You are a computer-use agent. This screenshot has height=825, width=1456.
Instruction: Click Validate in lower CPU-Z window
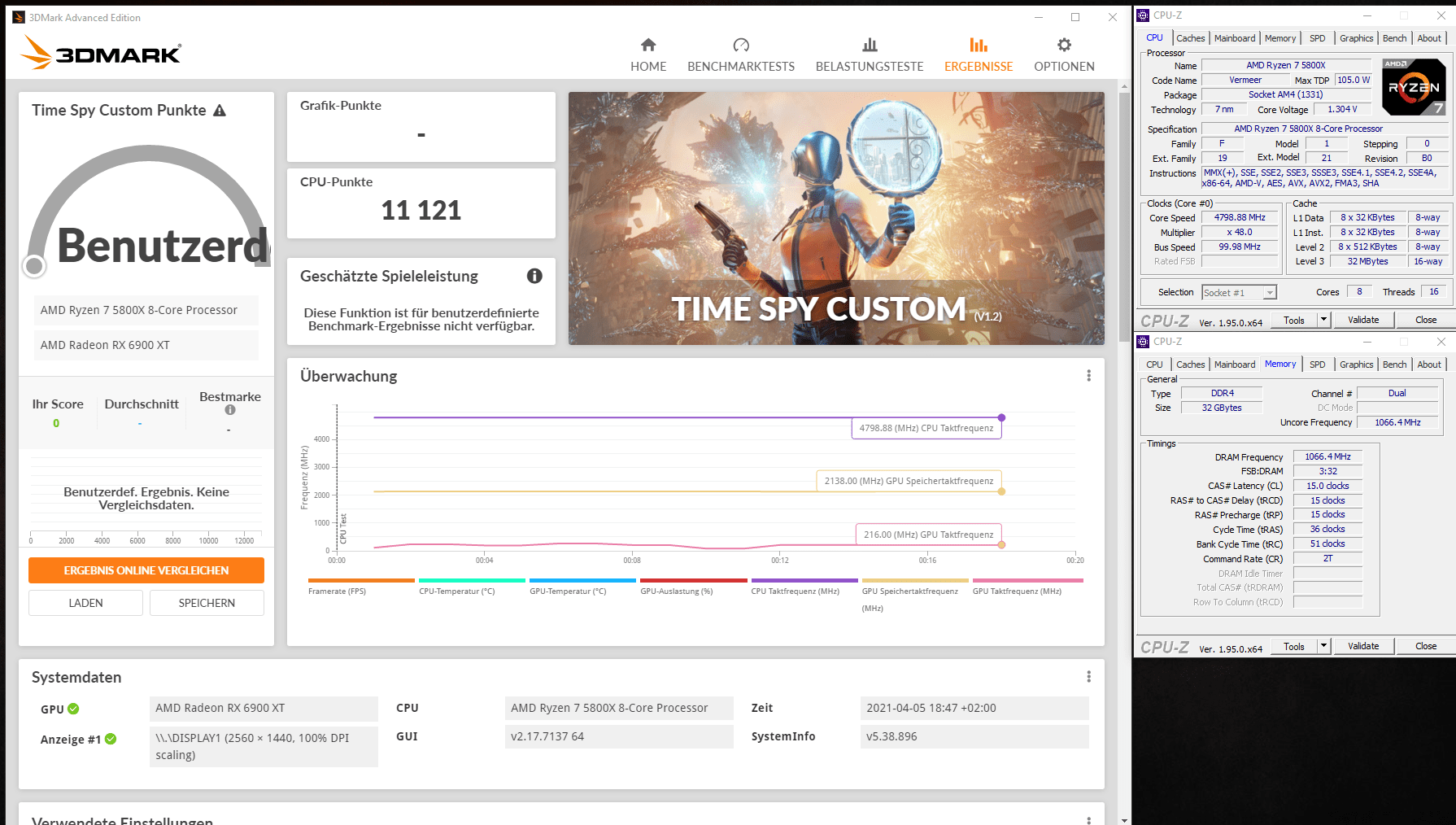coord(1363,646)
